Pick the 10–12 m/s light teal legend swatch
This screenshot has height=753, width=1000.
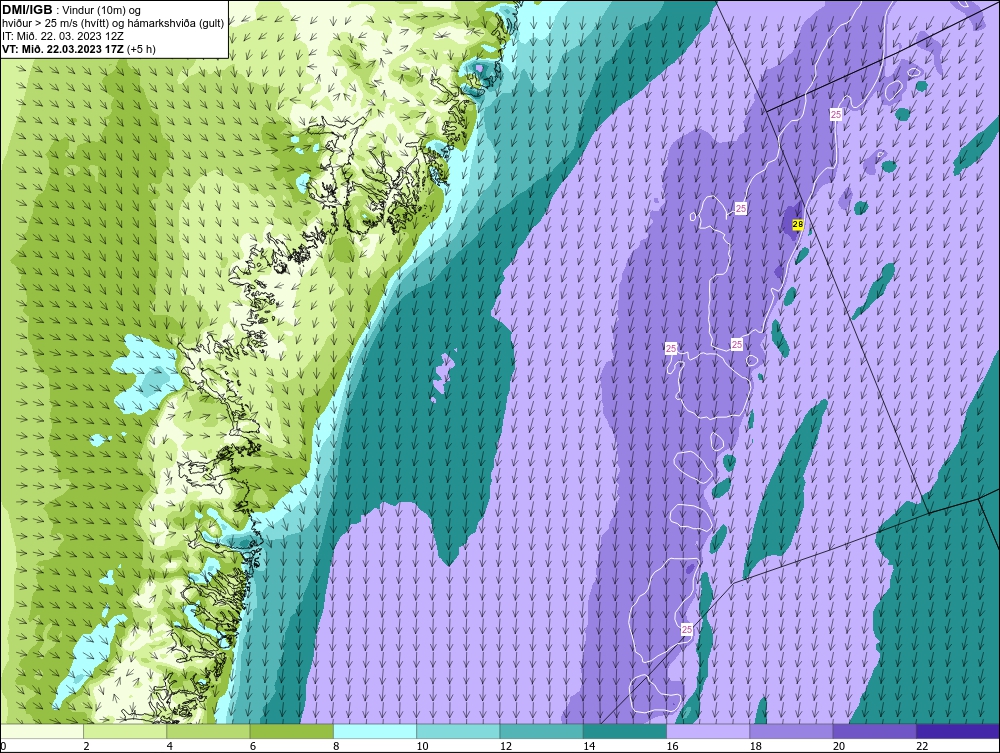pos(458,731)
